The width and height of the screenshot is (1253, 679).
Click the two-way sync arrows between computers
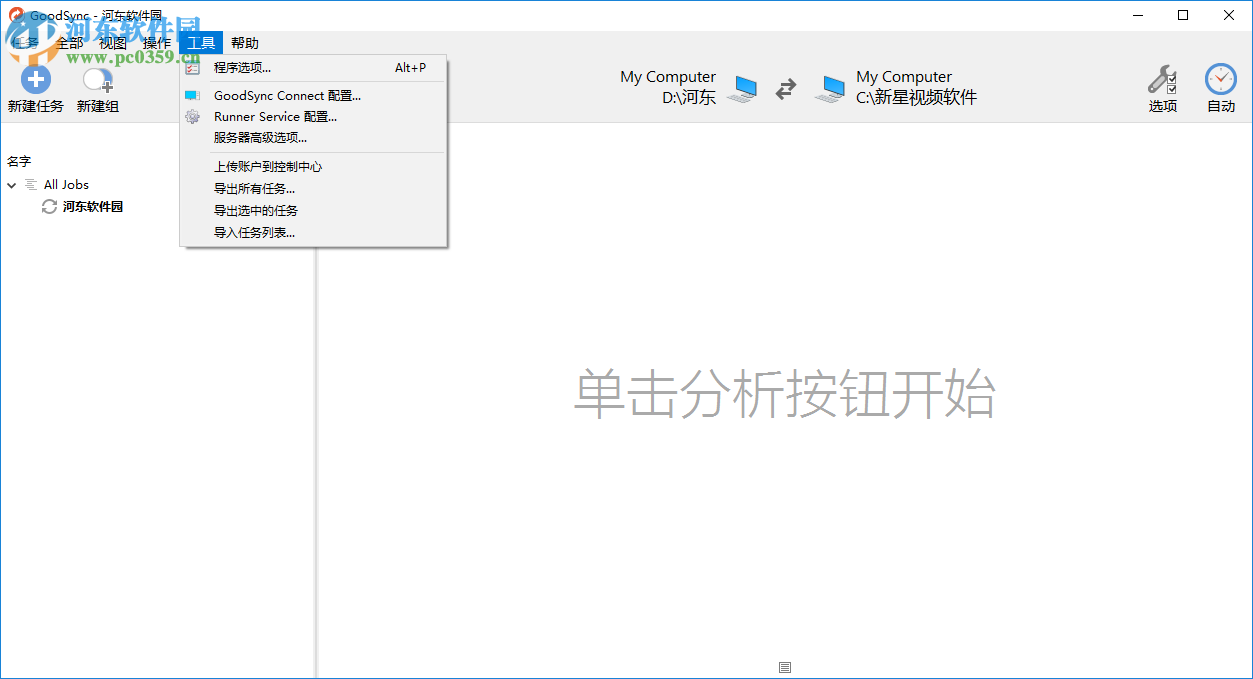click(x=785, y=88)
